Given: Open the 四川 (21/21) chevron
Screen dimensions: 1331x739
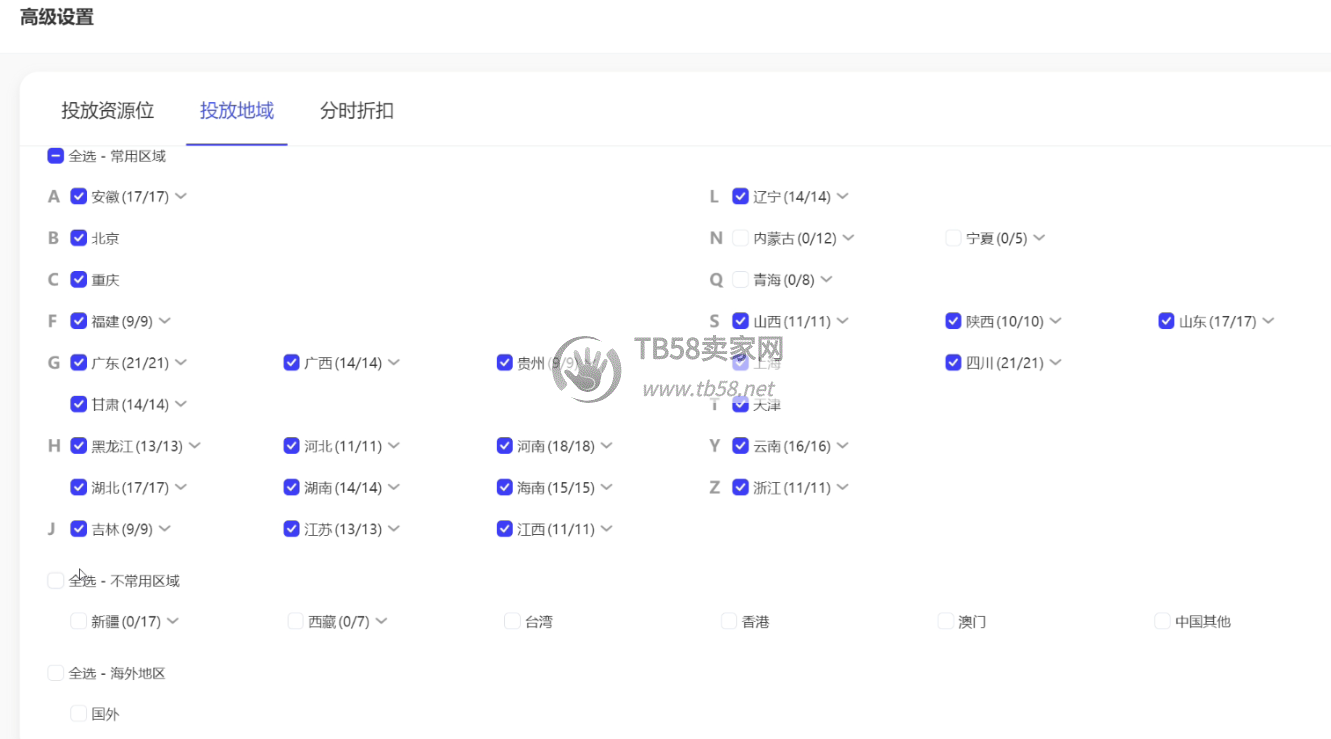Looking at the screenshot, I should point(1055,362).
